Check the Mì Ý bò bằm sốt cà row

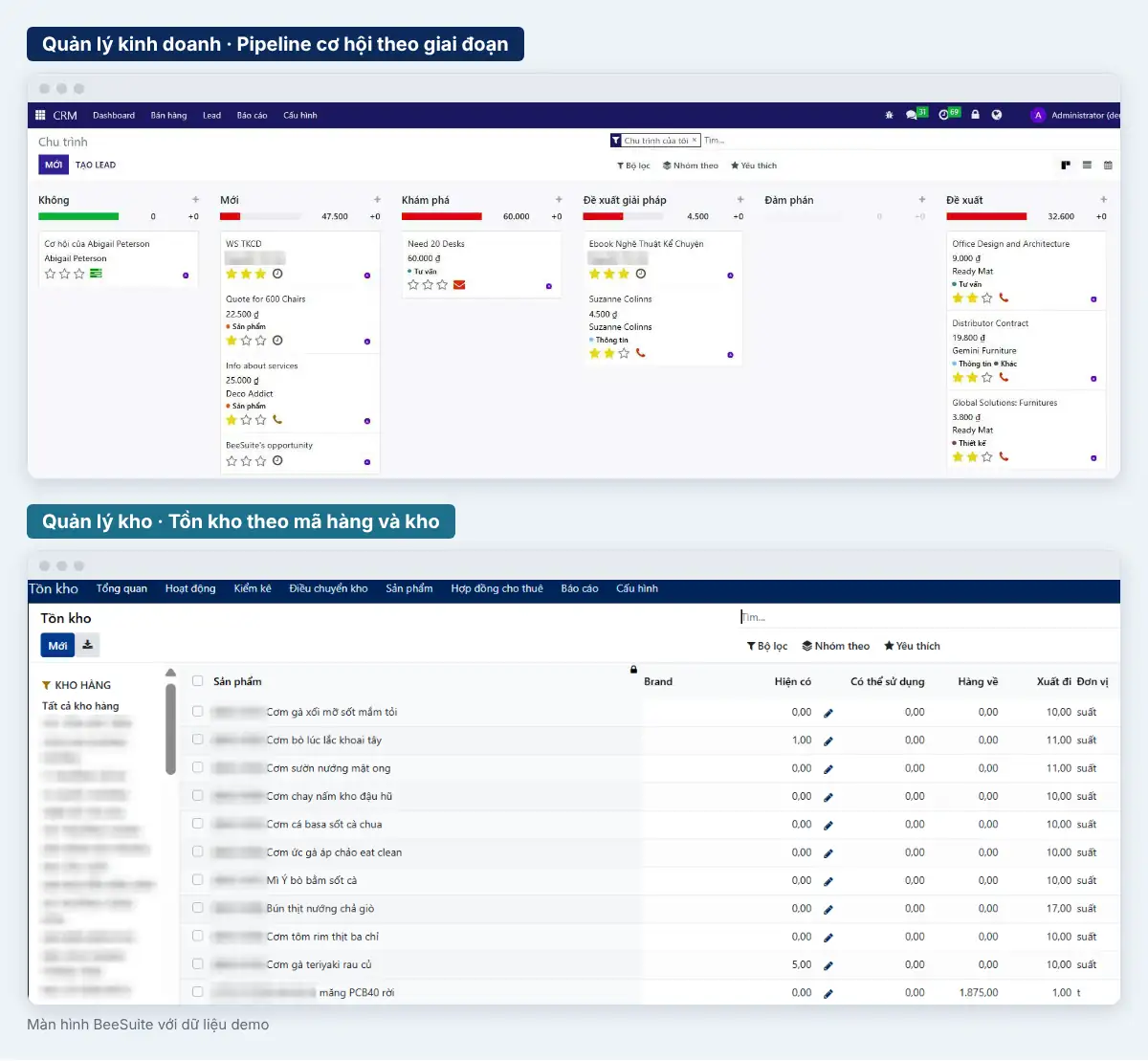tap(197, 880)
